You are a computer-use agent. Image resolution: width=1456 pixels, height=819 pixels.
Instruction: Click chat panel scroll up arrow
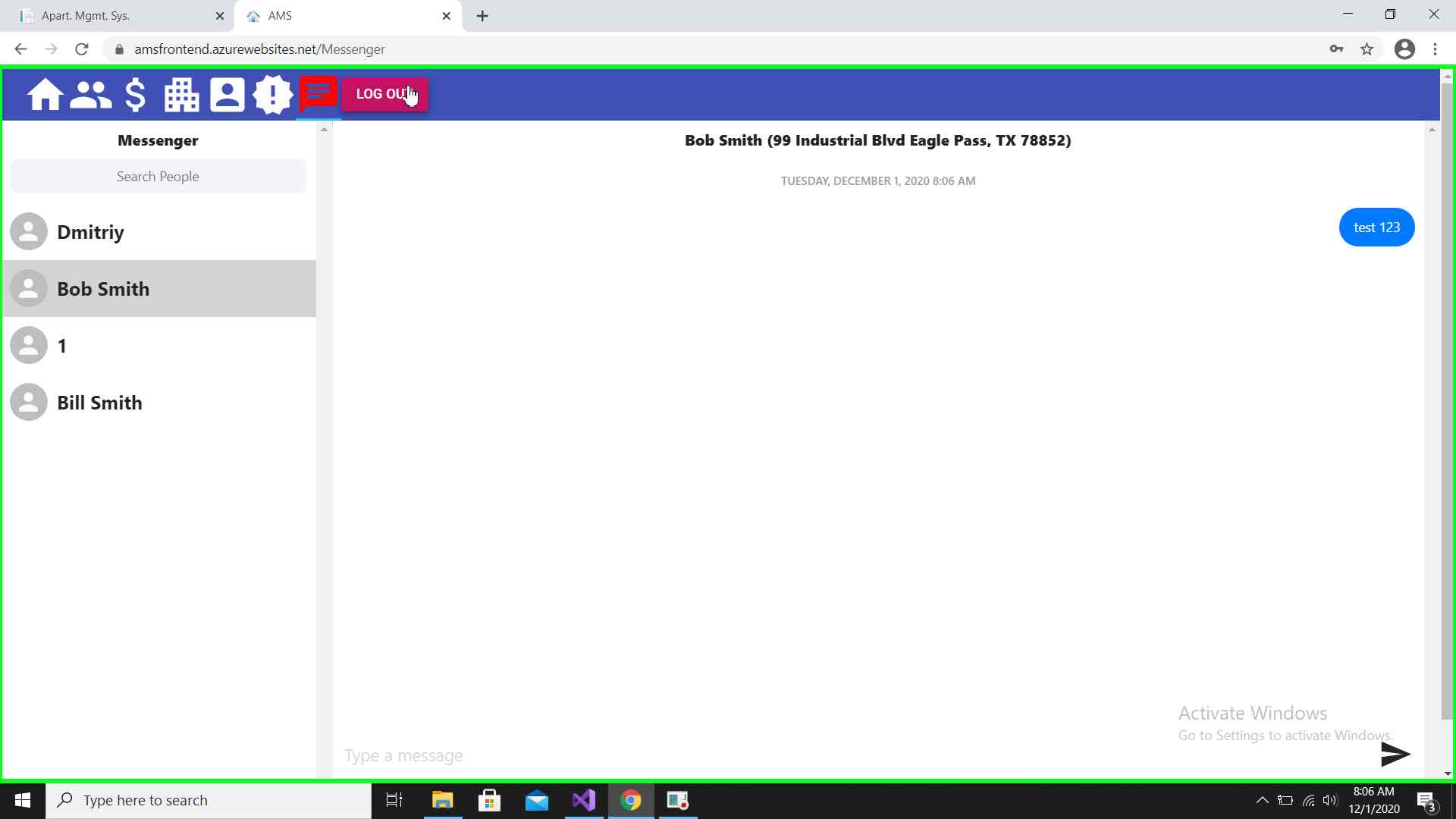point(1432,130)
